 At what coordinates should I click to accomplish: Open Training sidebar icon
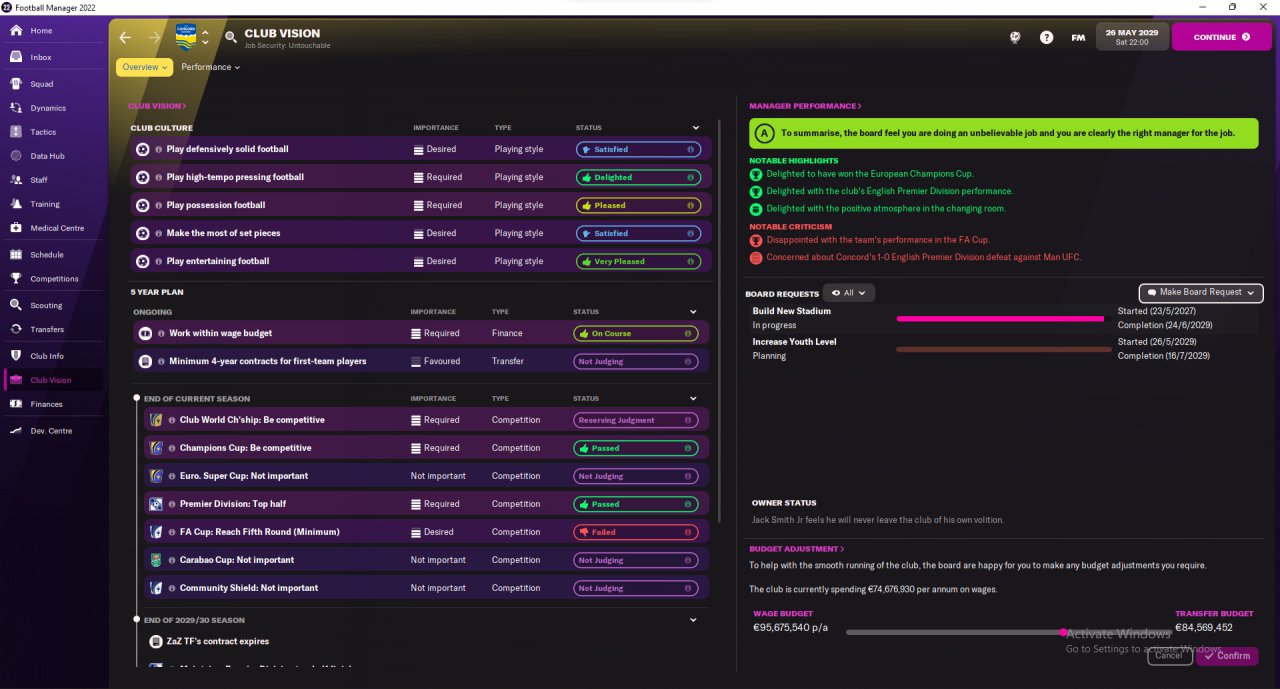click(x=16, y=204)
